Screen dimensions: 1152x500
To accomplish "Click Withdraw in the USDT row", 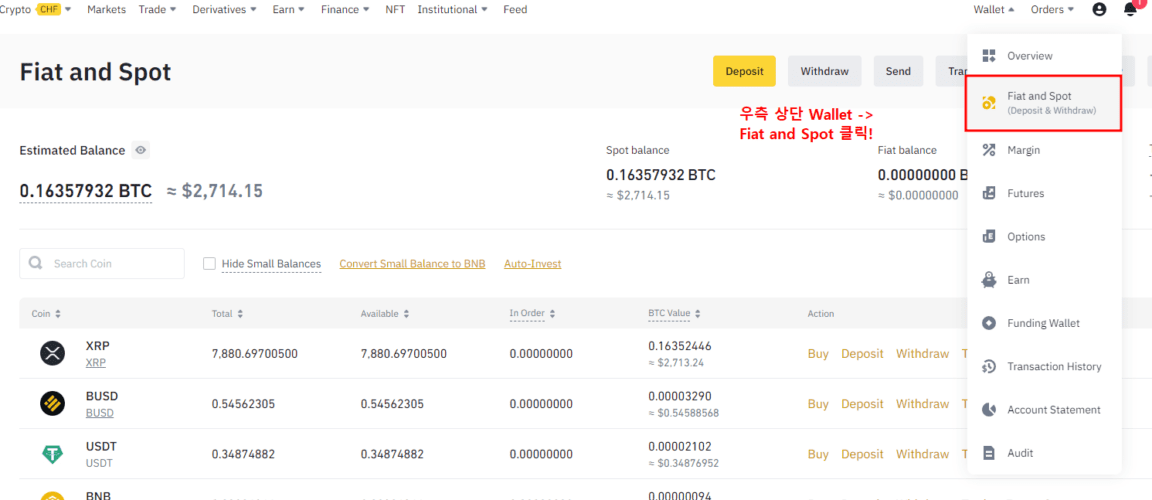I will 922,454.
